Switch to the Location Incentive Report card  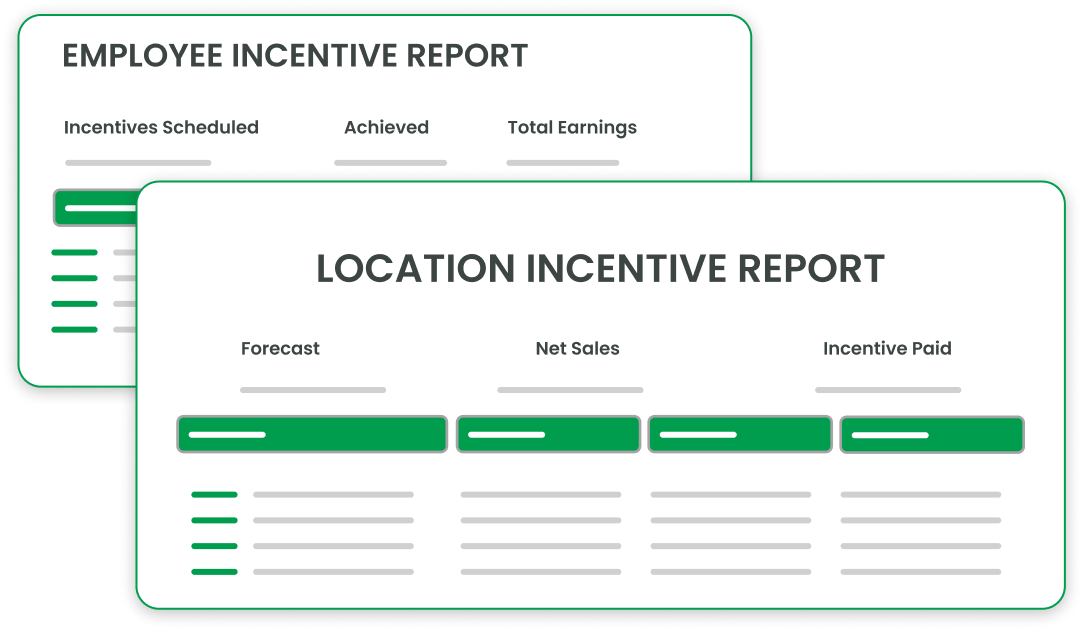600,268
